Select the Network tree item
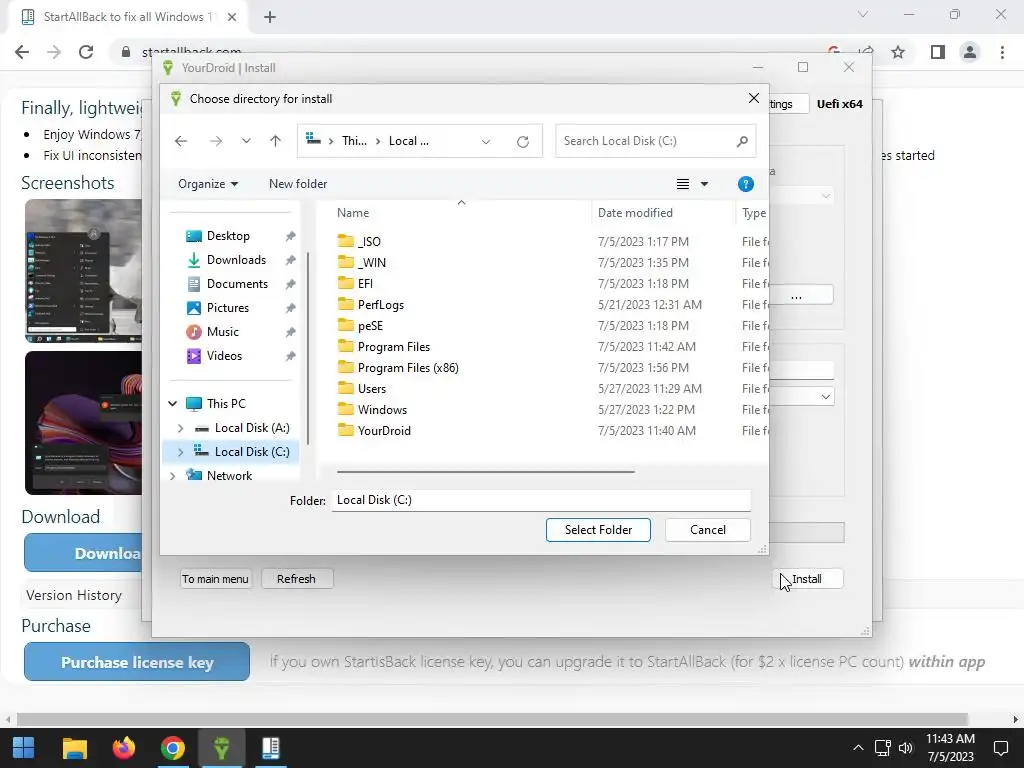The width and height of the screenshot is (1024, 768). 229,476
